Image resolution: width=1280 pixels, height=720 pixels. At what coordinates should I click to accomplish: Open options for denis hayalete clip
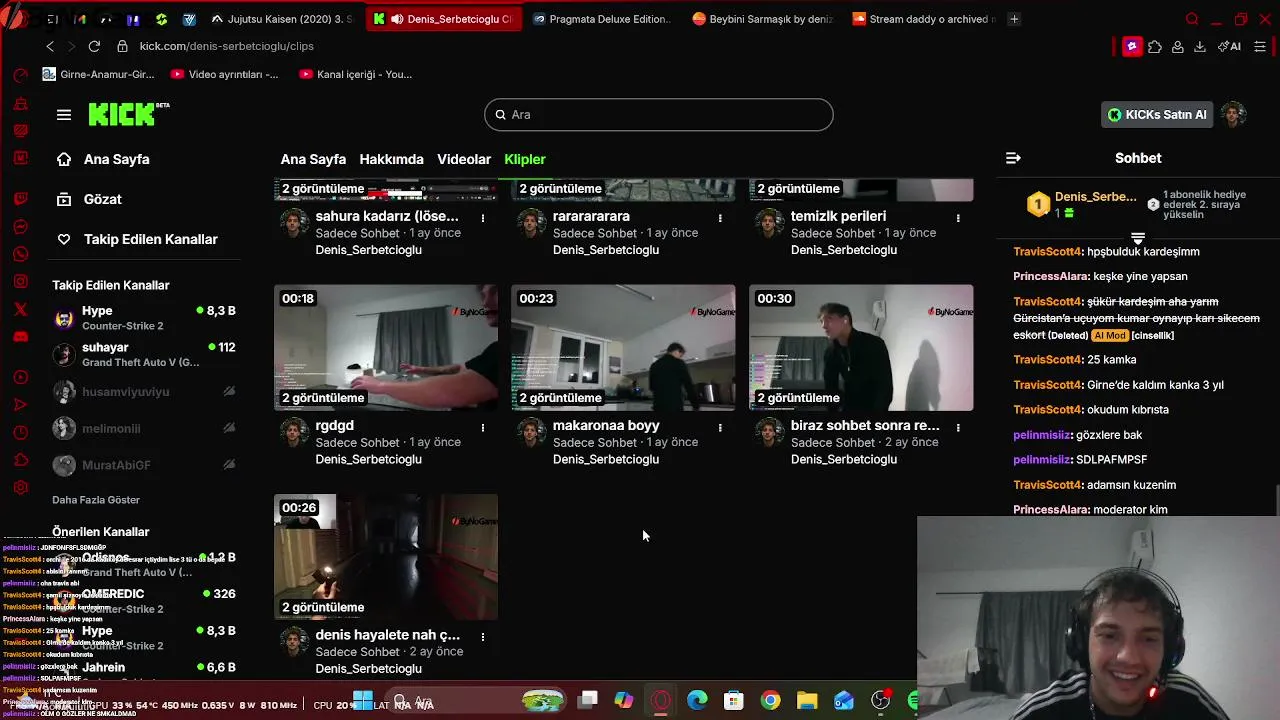(x=483, y=636)
